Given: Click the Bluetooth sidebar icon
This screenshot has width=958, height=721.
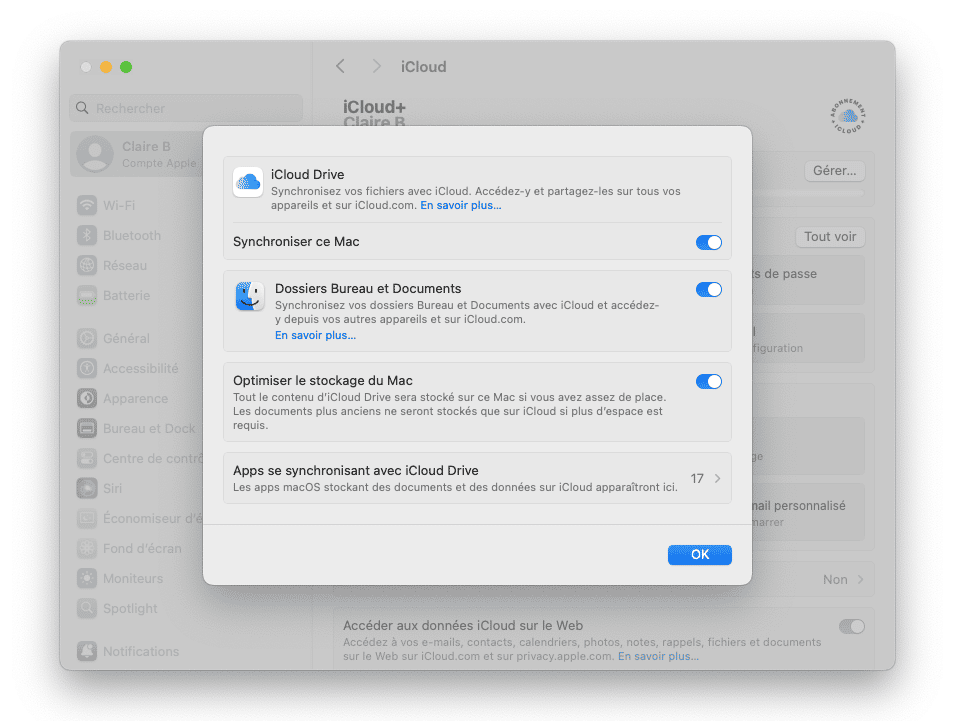Looking at the screenshot, I should click(87, 235).
